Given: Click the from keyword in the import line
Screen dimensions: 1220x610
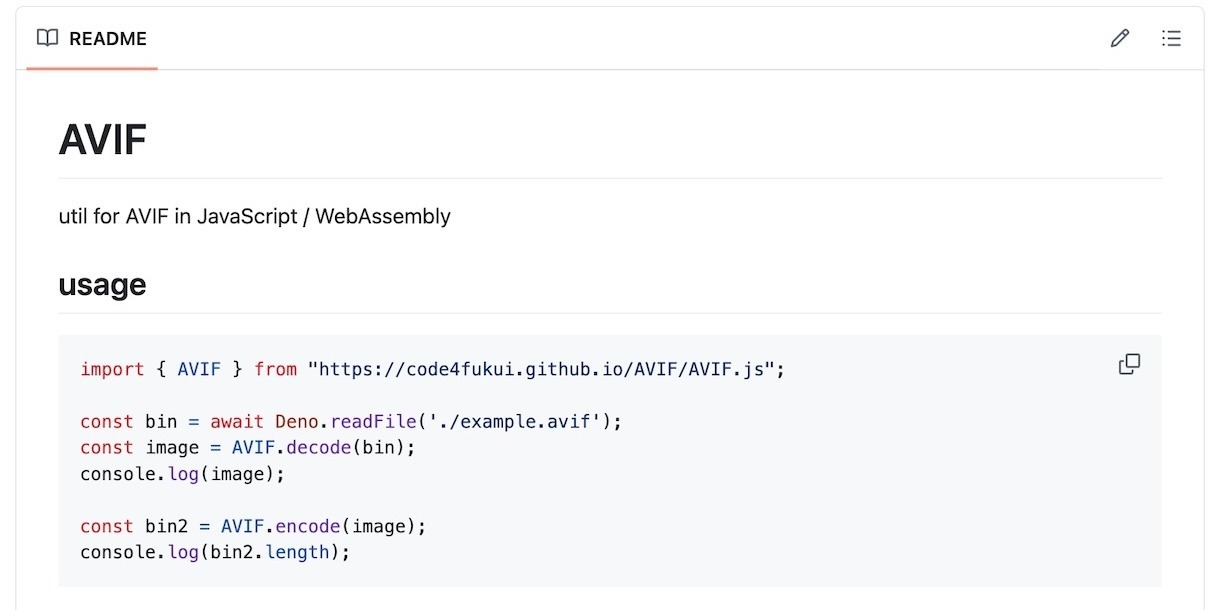Looking at the screenshot, I should click(x=275, y=369).
